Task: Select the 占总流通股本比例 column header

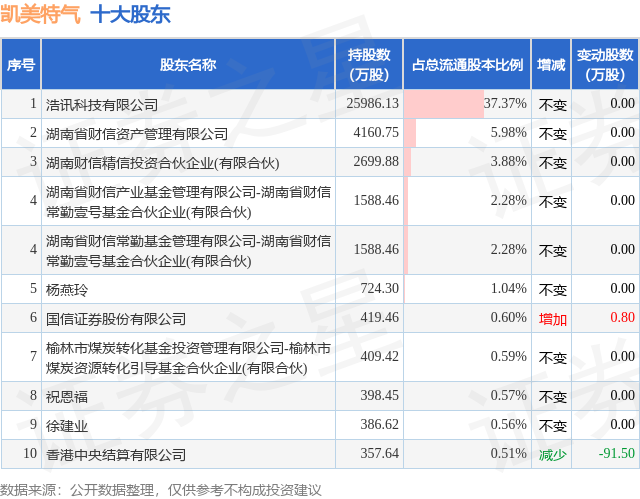Action: tap(467, 64)
